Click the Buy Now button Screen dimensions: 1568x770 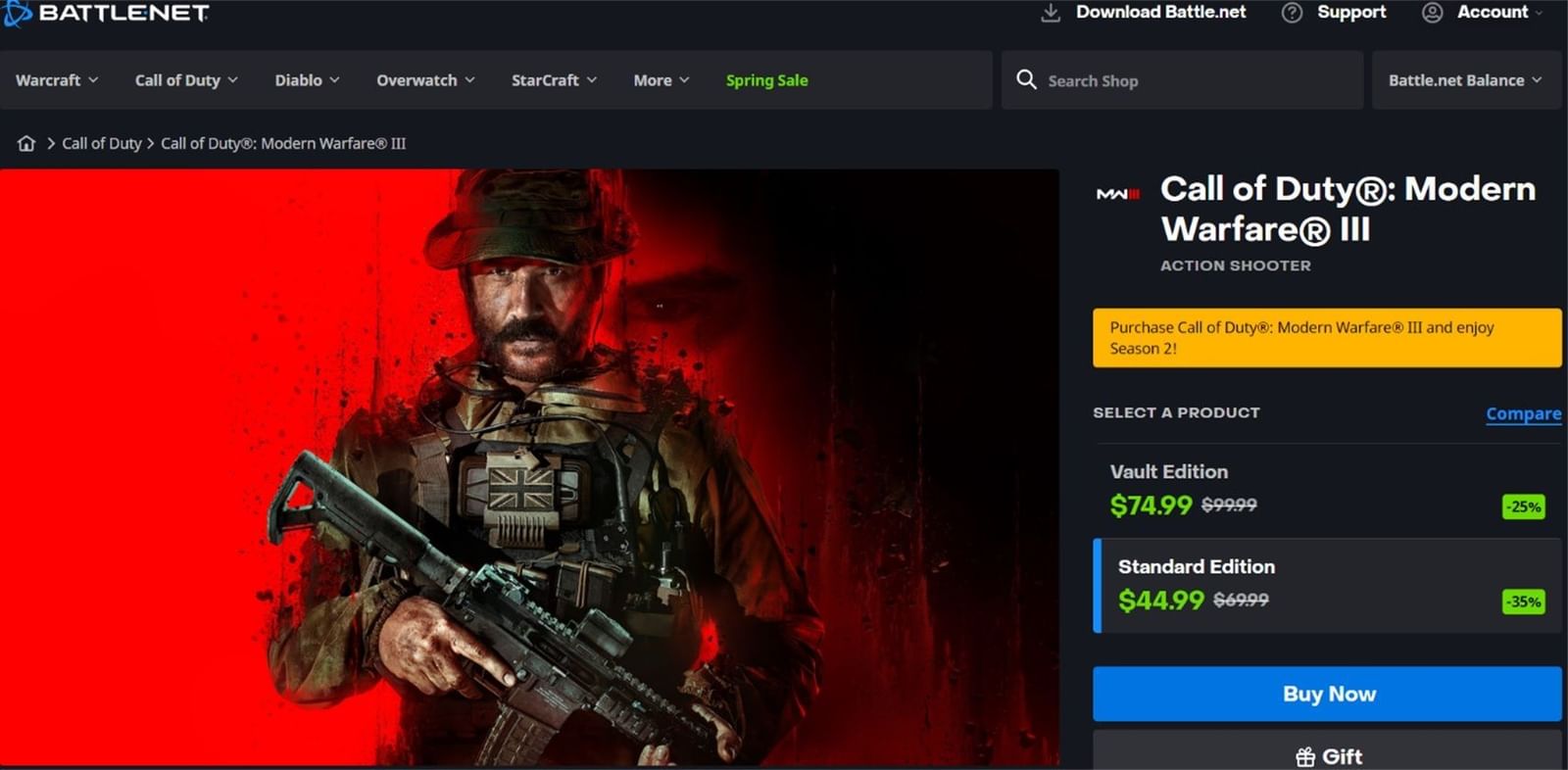1328,694
